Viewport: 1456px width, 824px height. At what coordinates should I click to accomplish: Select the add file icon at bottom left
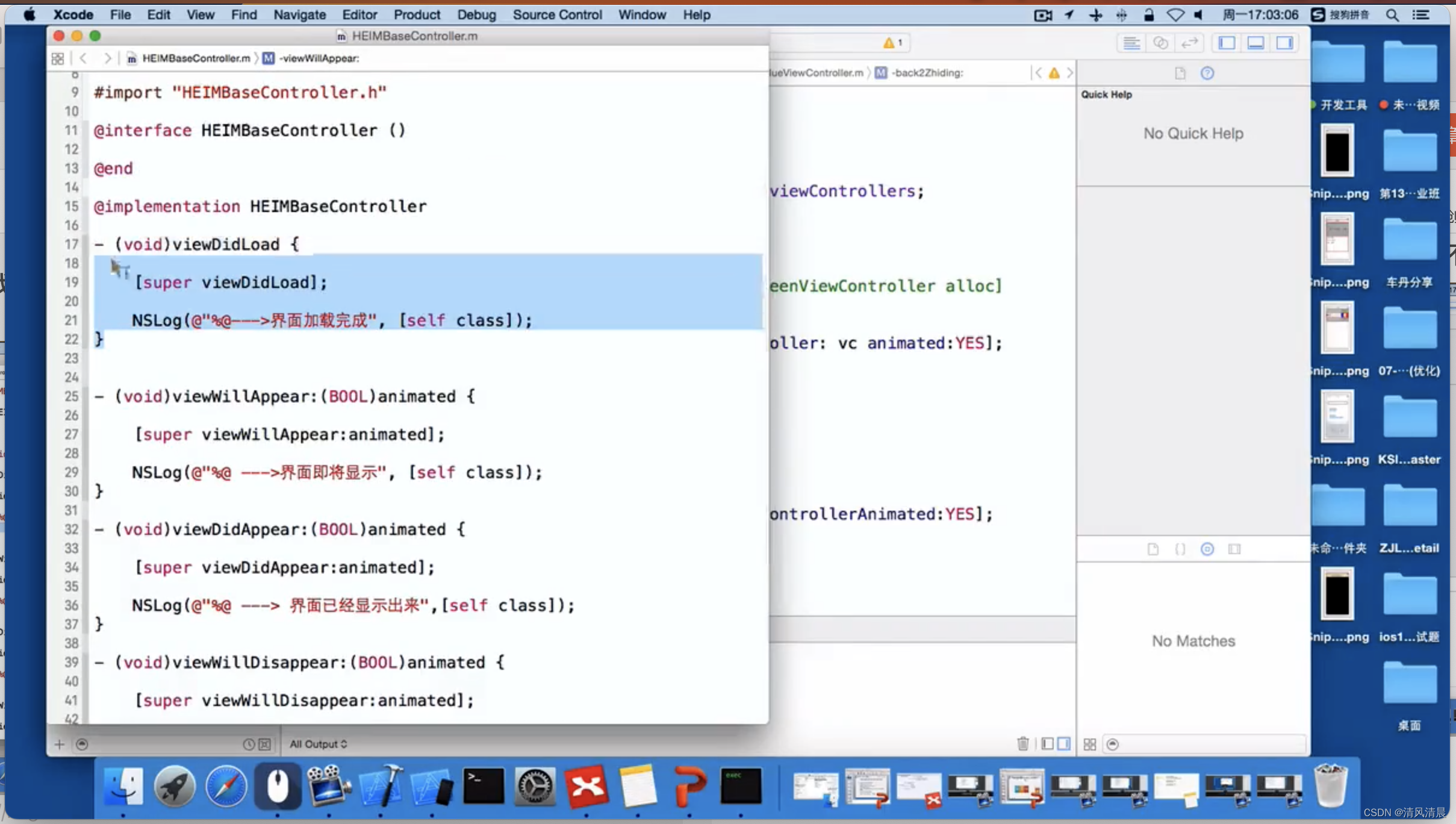pyautogui.click(x=59, y=744)
